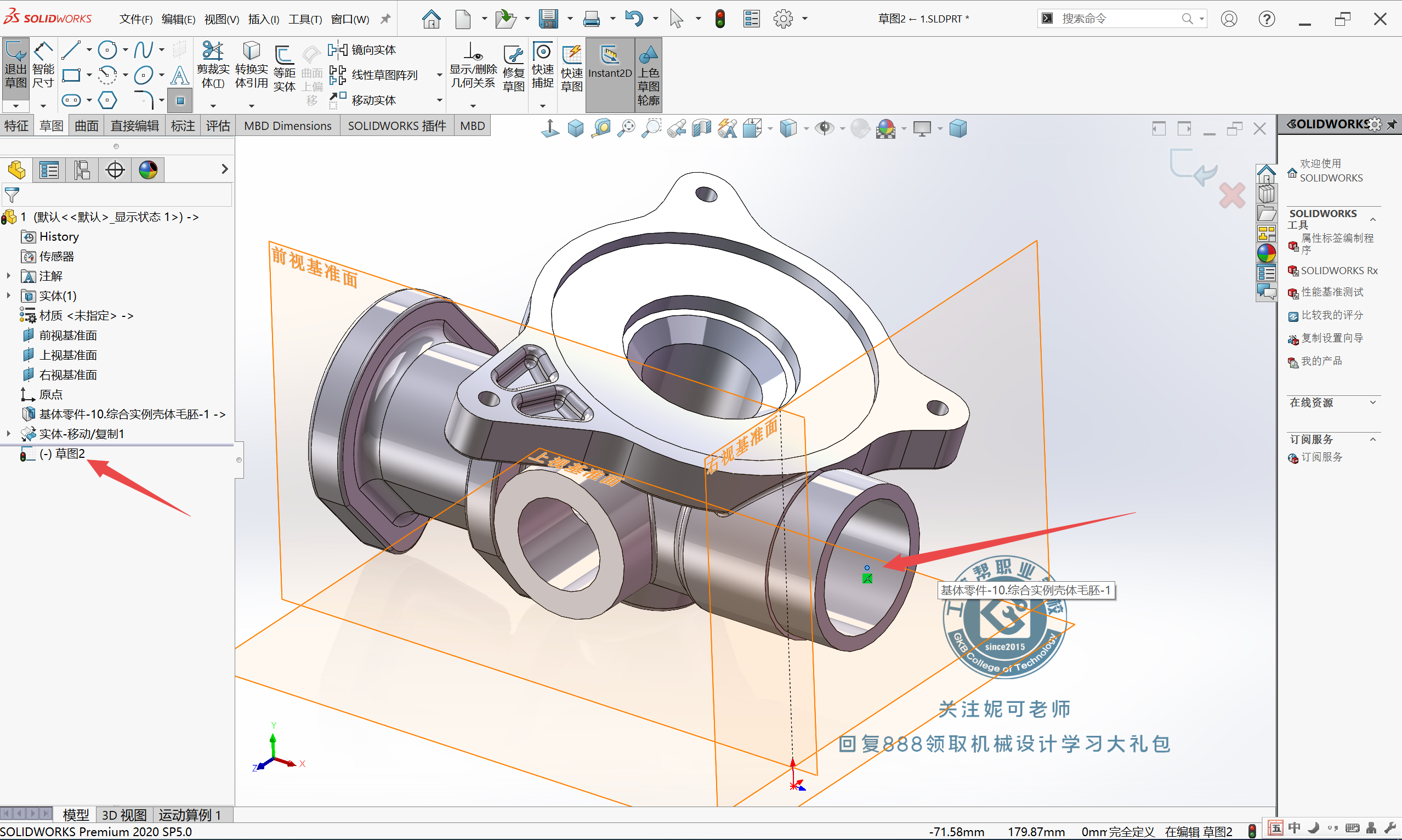Select the Straight Slot tool

click(71, 101)
